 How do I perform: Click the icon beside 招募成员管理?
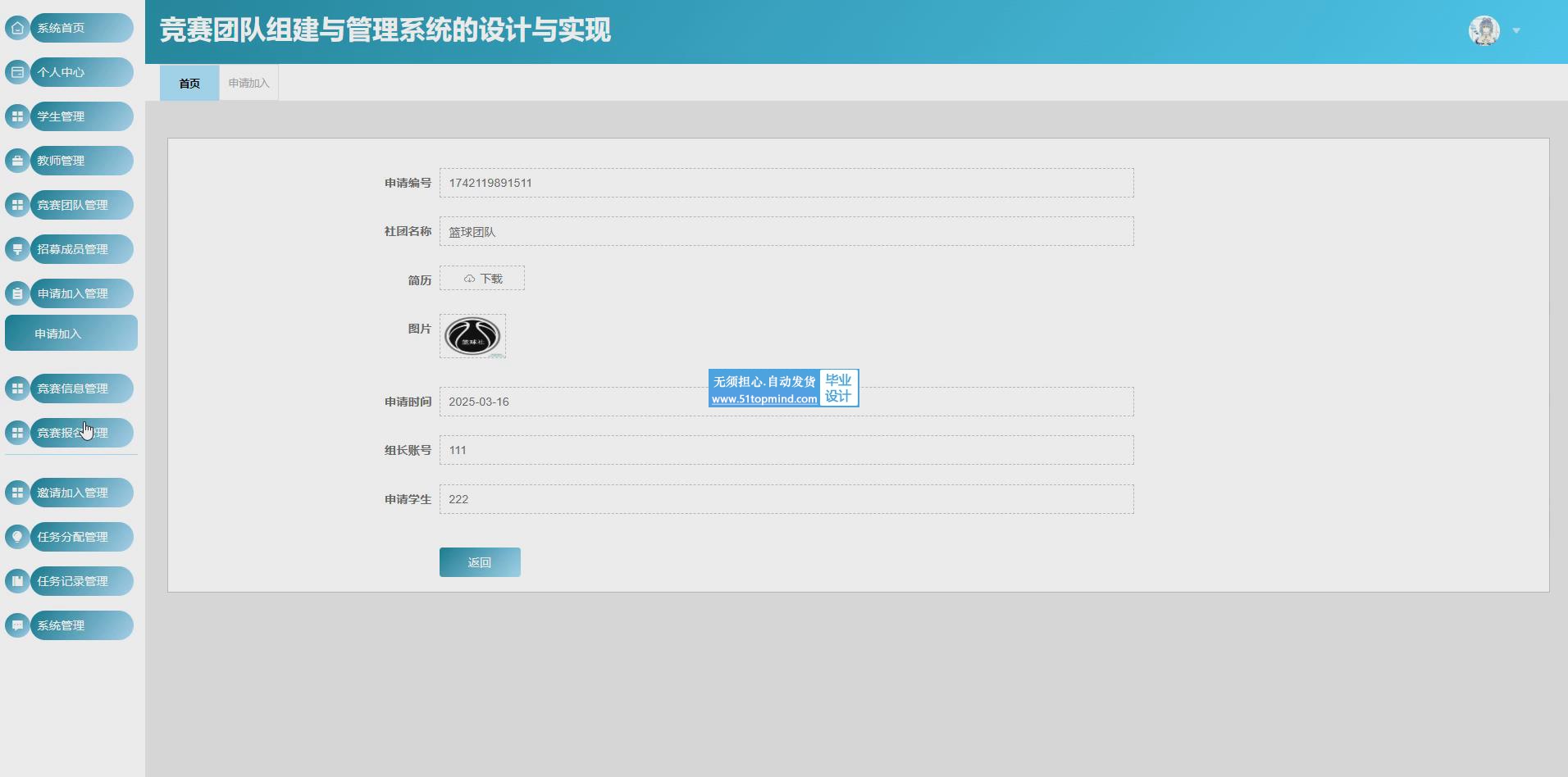[17, 249]
